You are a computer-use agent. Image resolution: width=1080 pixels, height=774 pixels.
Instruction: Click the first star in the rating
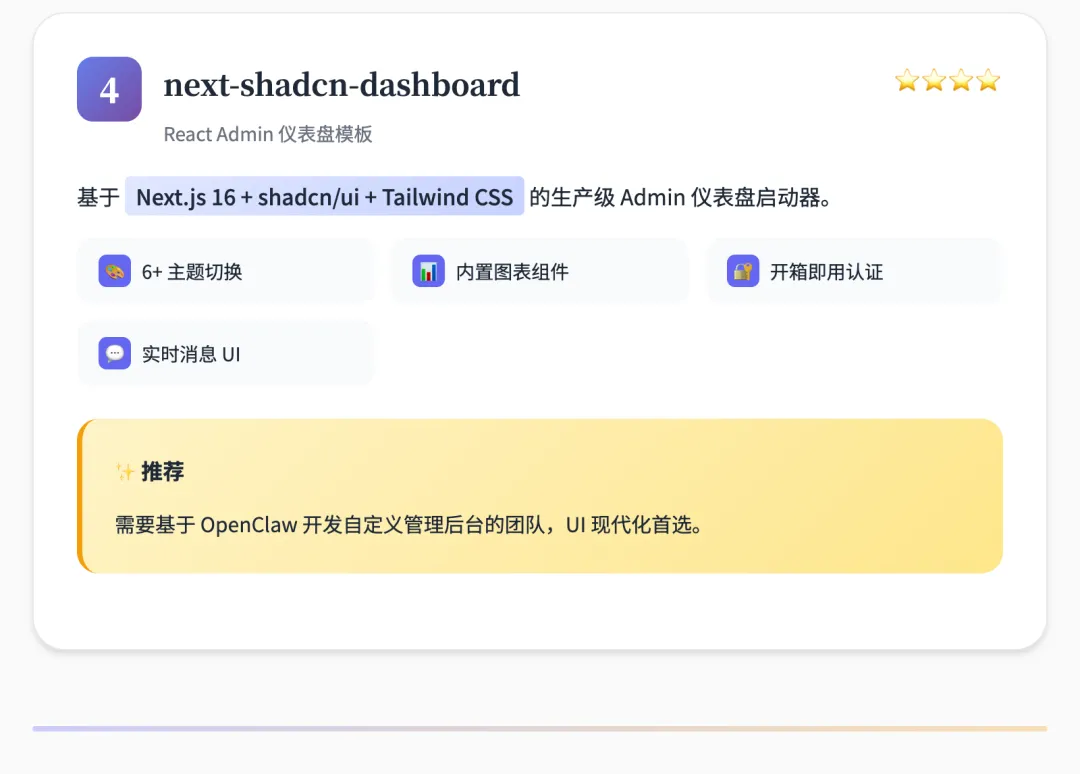tap(907, 81)
